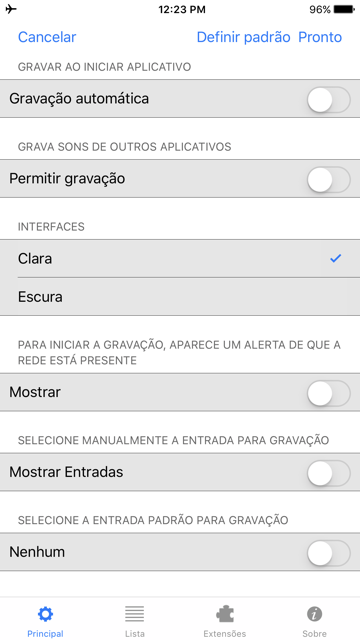
Task: Tap the Cancelar button
Action: tap(47, 37)
